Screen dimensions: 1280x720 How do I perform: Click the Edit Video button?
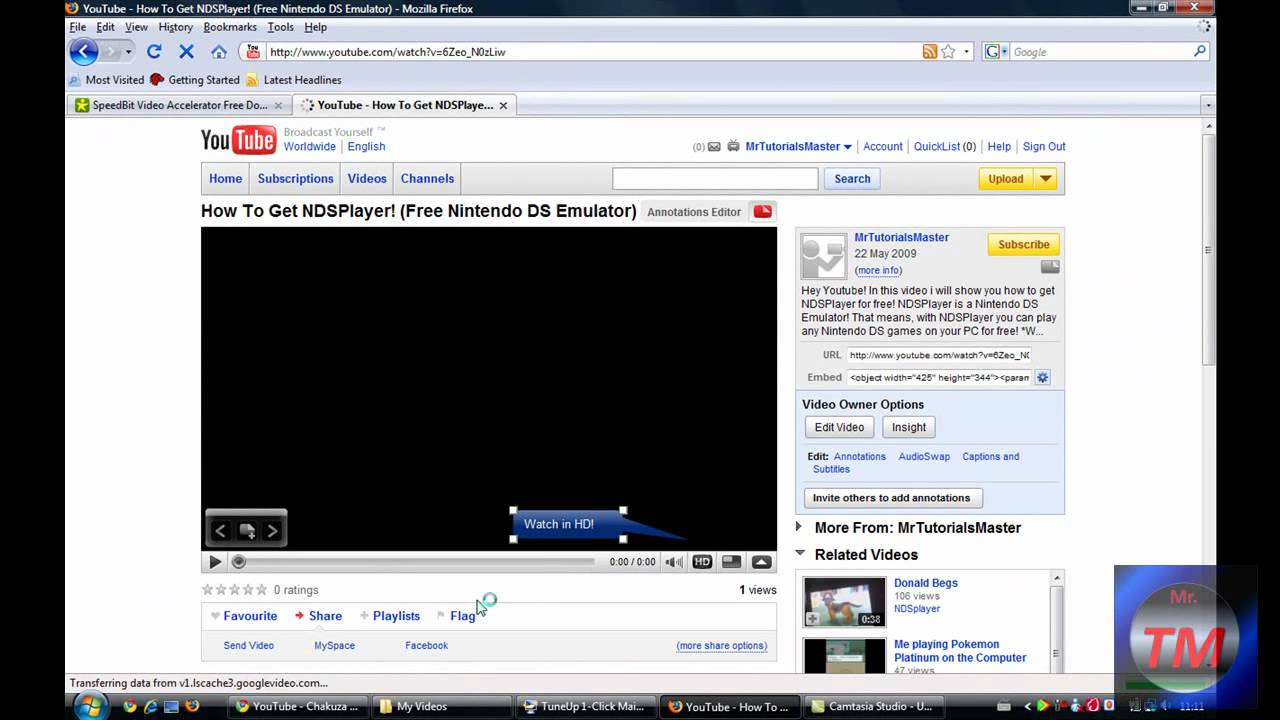pos(839,427)
